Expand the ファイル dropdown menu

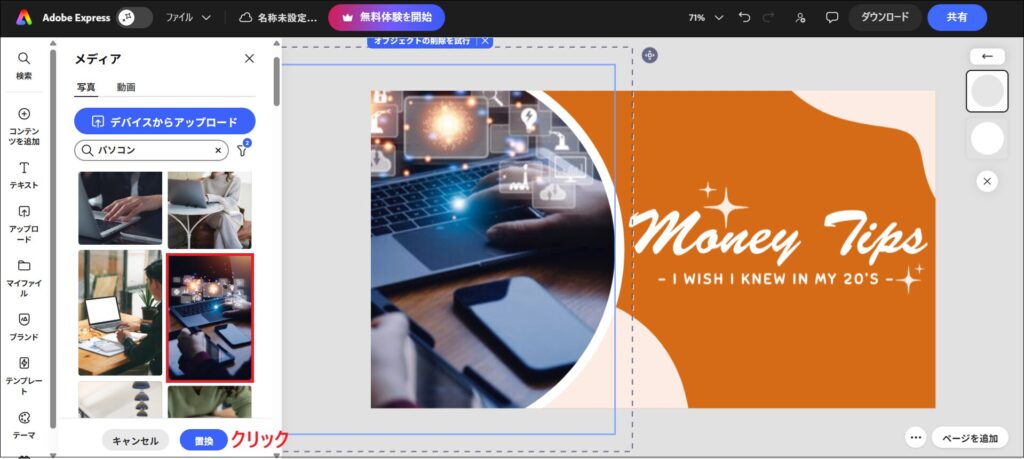[x=188, y=17]
